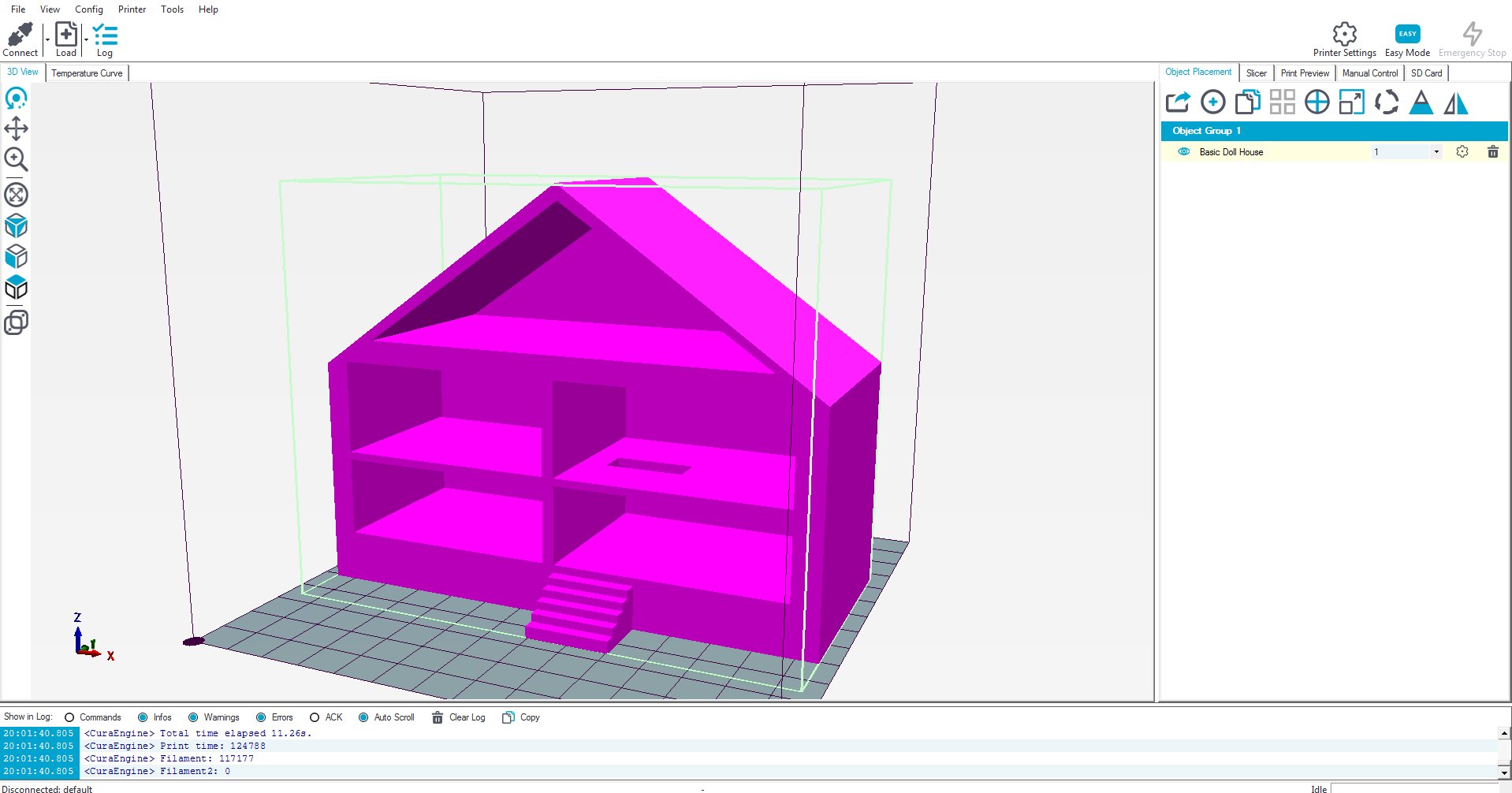This screenshot has width=1512, height=793.
Task: Select the Move viewpoint tool
Action: tap(16, 128)
